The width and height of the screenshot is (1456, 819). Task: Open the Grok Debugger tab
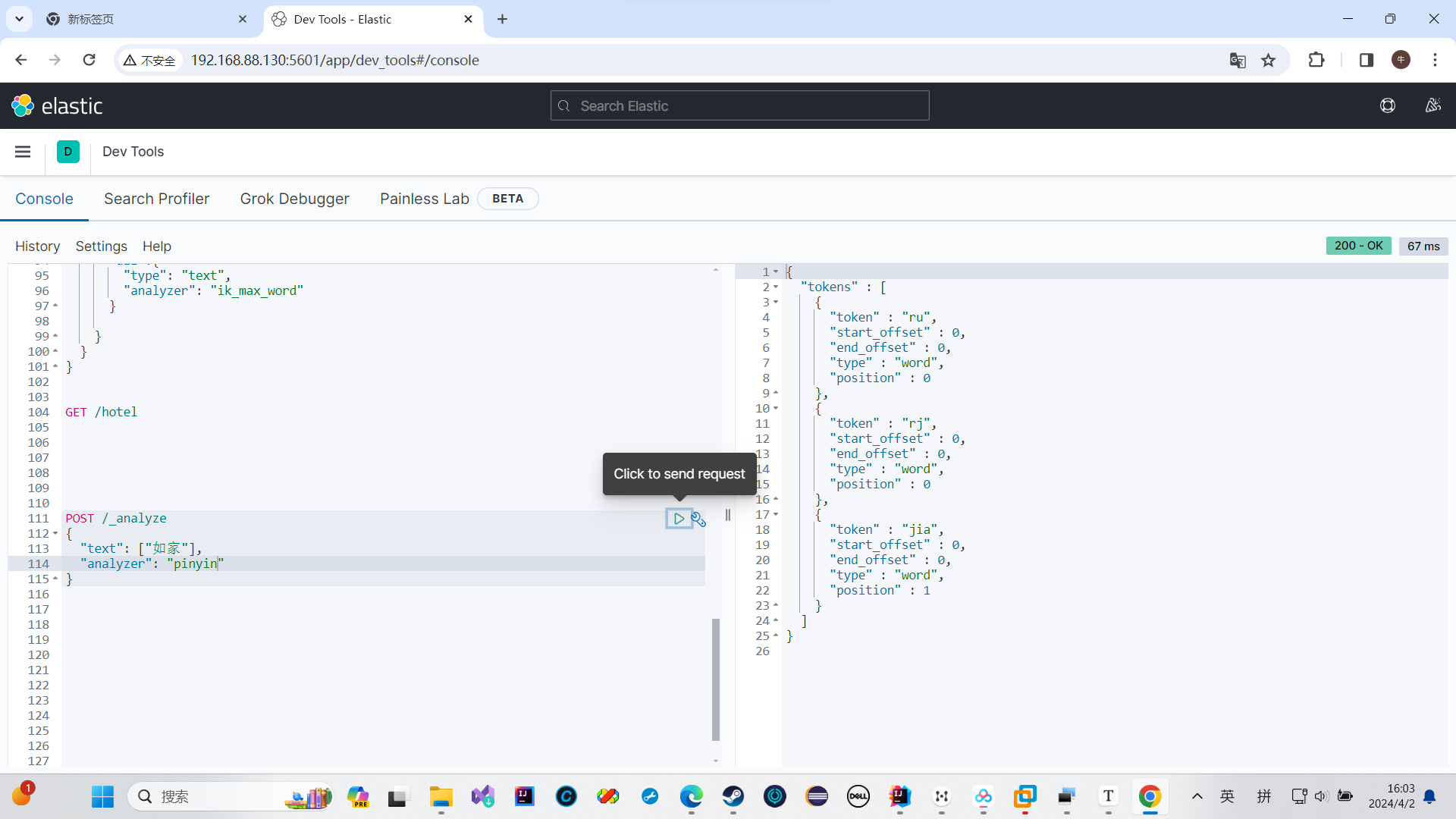click(x=294, y=199)
